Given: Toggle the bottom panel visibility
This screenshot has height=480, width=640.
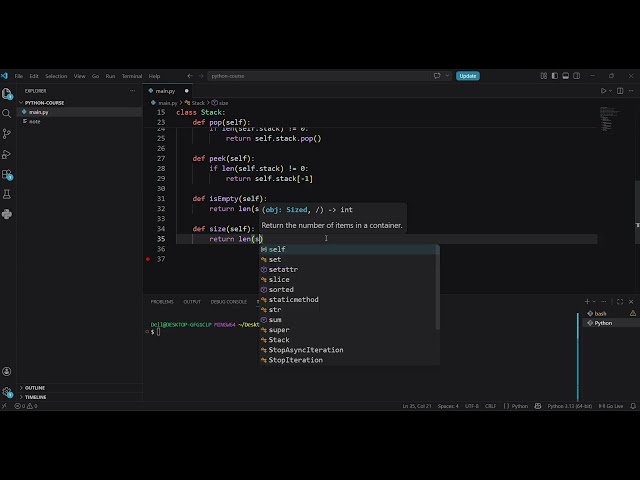Looking at the screenshot, I should [x=566, y=76].
